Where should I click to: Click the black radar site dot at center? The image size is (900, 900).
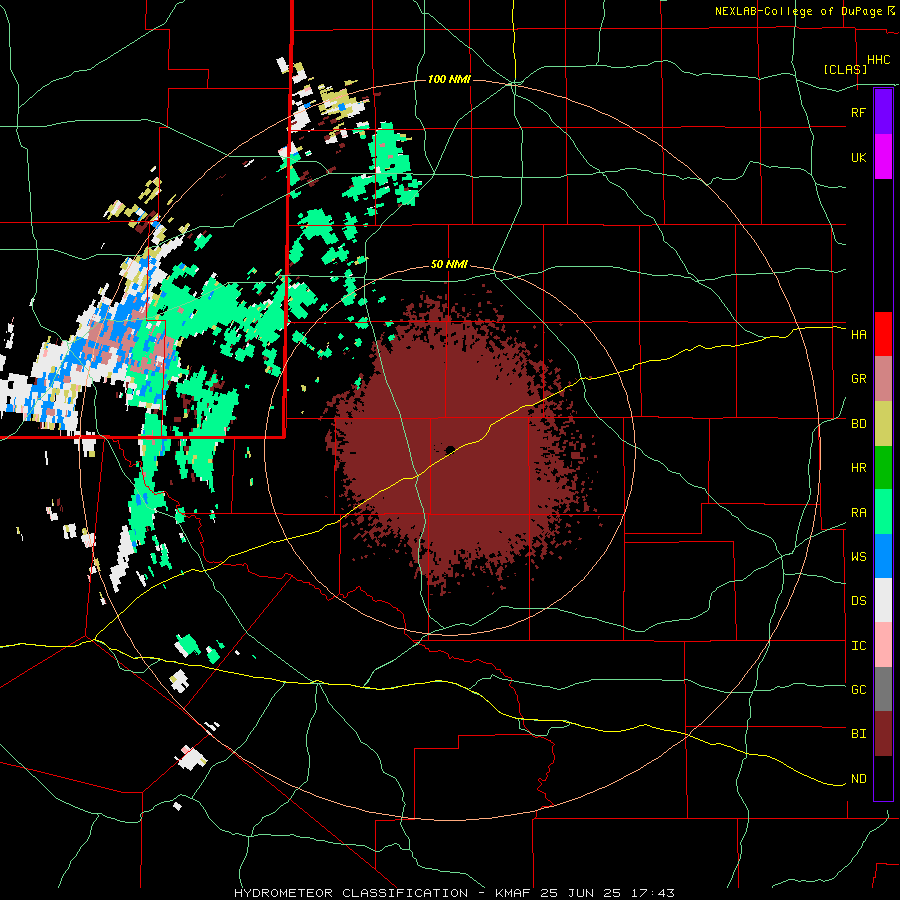[x=450, y=449]
